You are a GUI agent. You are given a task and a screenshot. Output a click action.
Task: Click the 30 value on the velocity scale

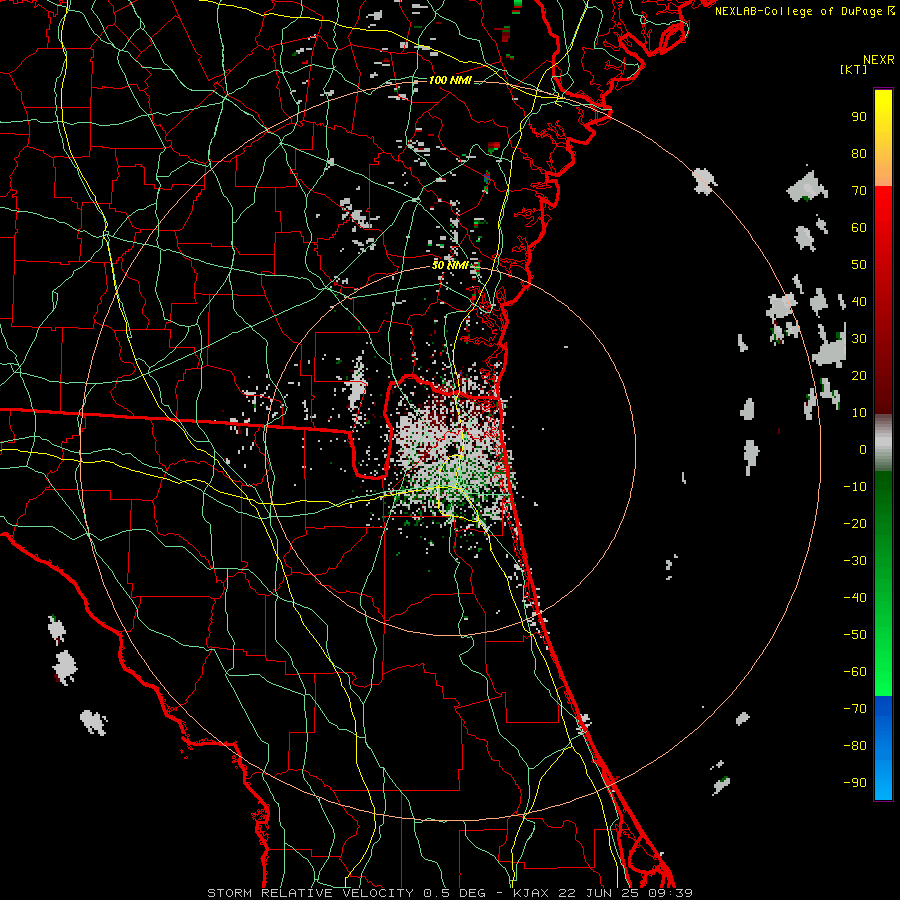coord(859,339)
